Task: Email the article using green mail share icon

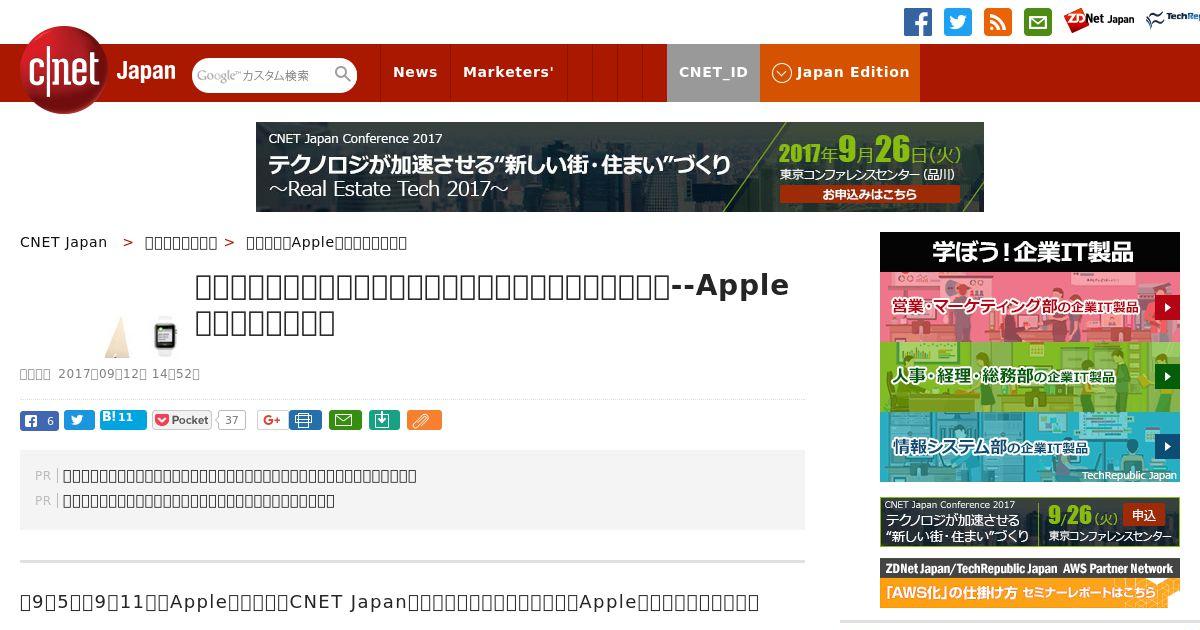Action: 345,420
